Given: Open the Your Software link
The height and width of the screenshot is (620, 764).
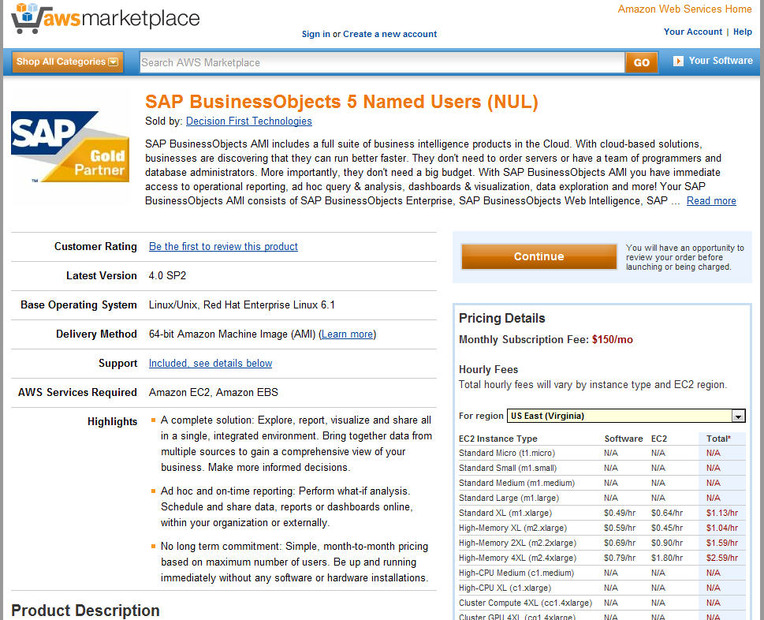Looking at the screenshot, I should [x=721, y=61].
